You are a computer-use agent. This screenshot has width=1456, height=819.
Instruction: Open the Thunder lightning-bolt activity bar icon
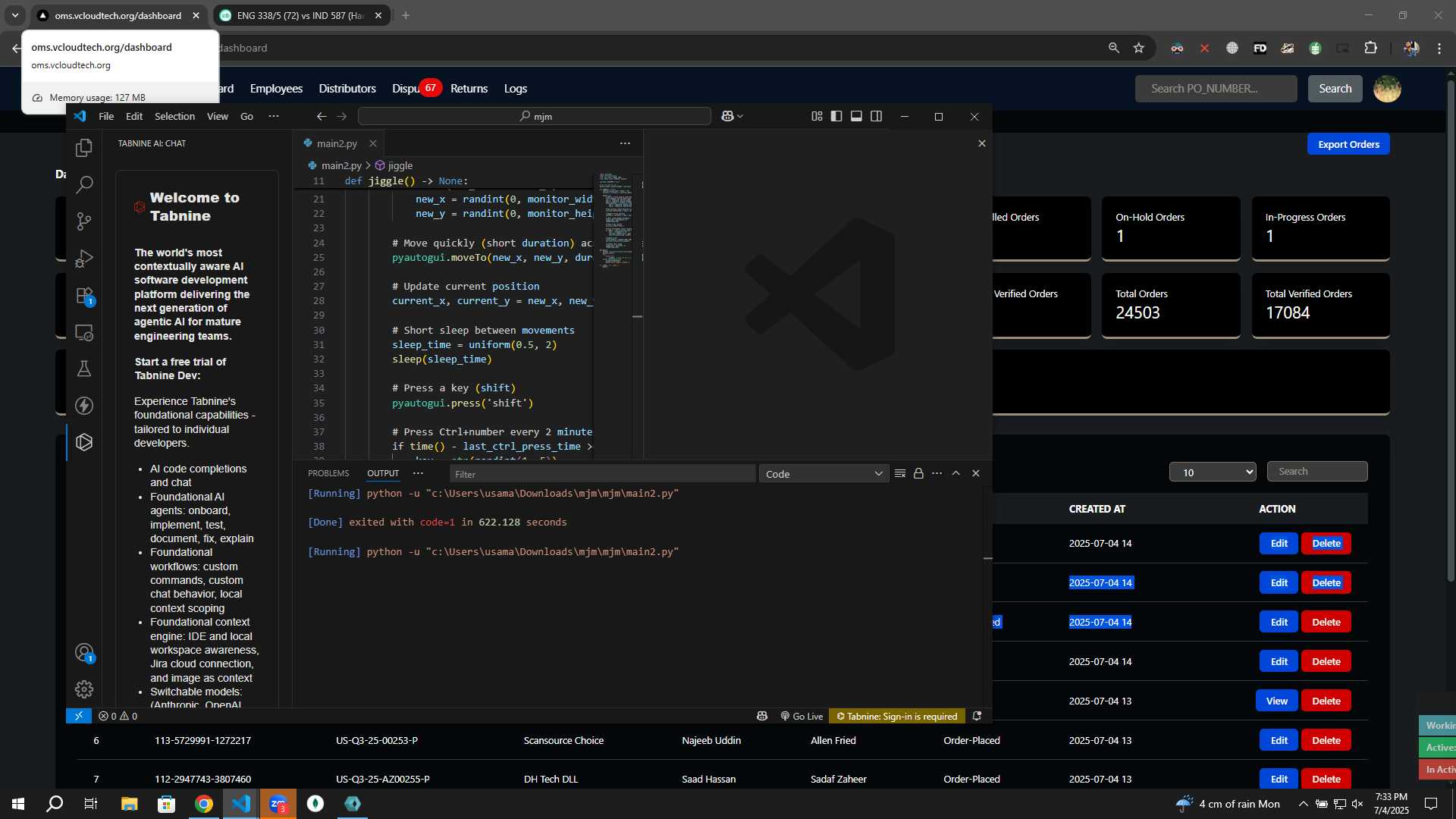tap(84, 406)
